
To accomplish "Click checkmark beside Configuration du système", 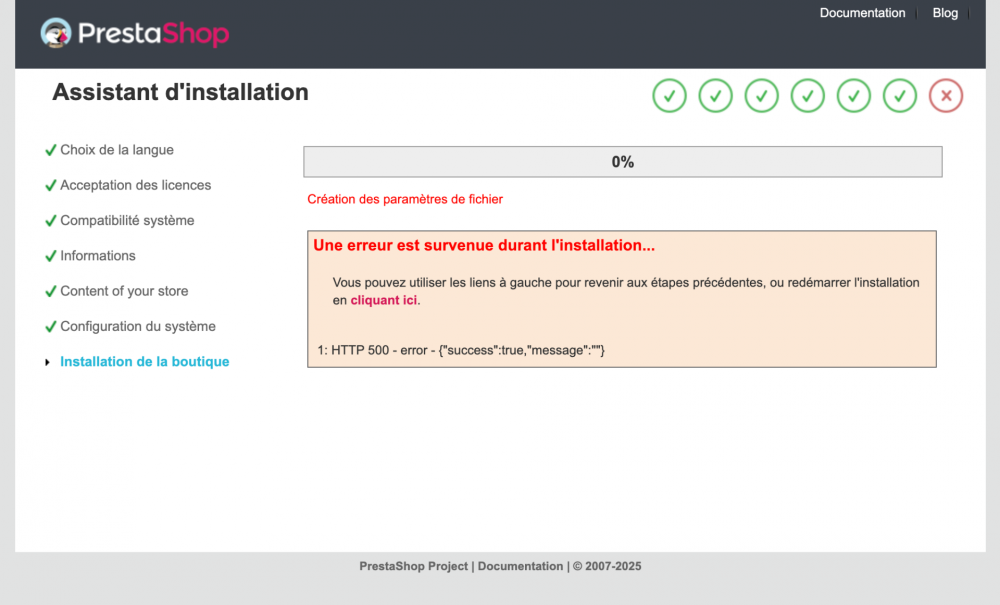I will (x=50, y=327).
